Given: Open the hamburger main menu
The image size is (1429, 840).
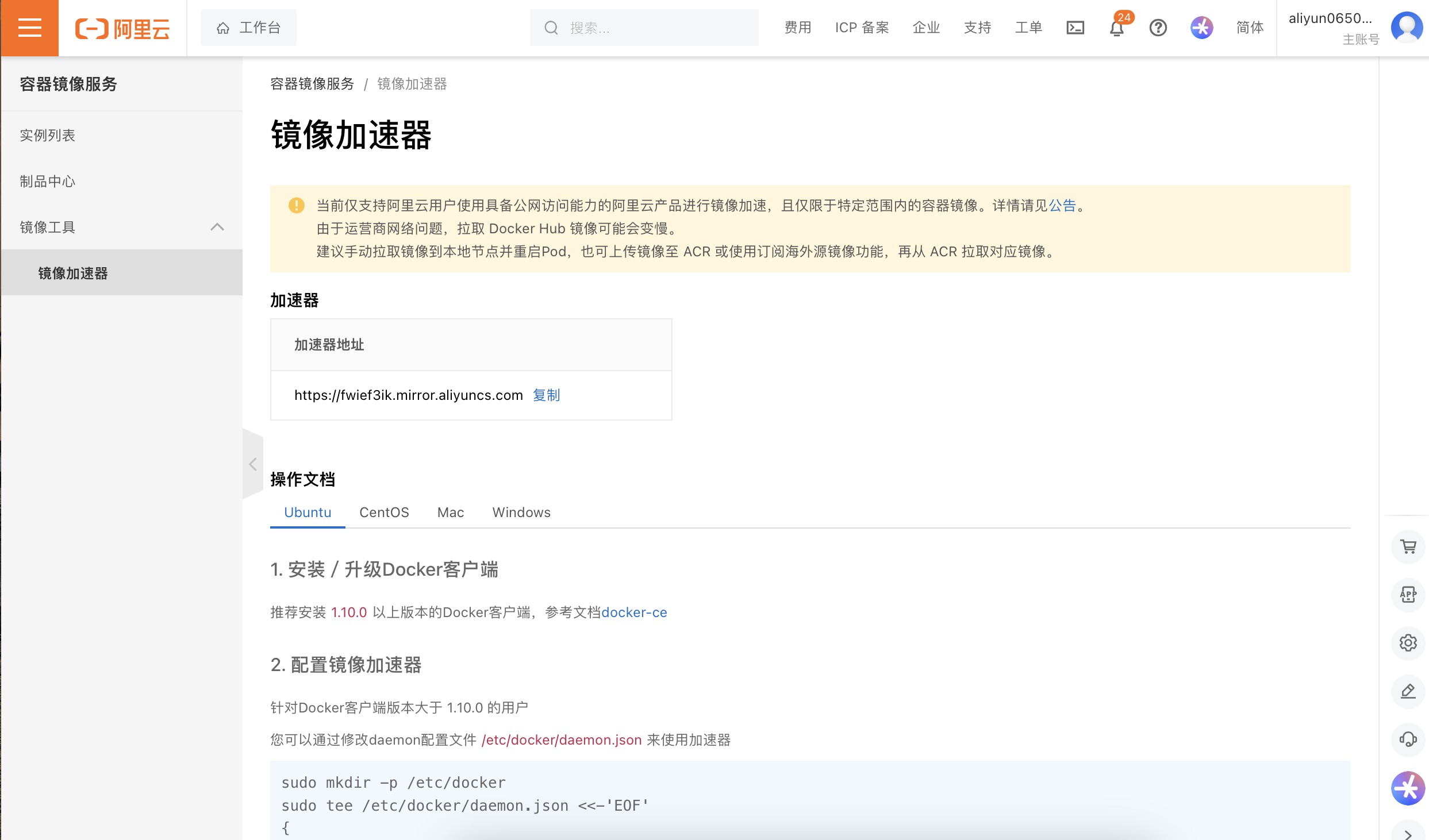Looking at the screenshot, I should pos(29,28).
